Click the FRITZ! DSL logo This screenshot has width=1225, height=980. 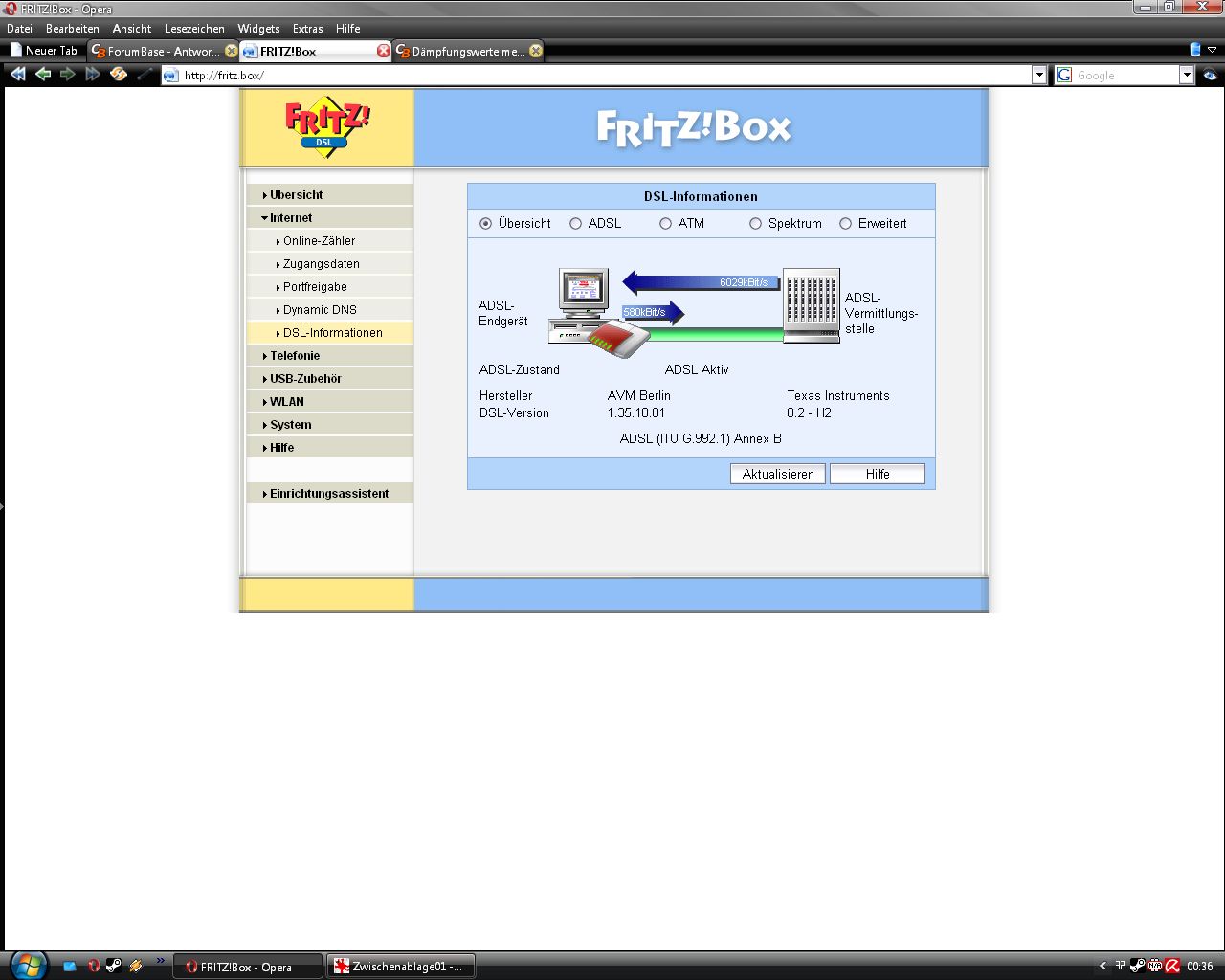coord(326,125)
